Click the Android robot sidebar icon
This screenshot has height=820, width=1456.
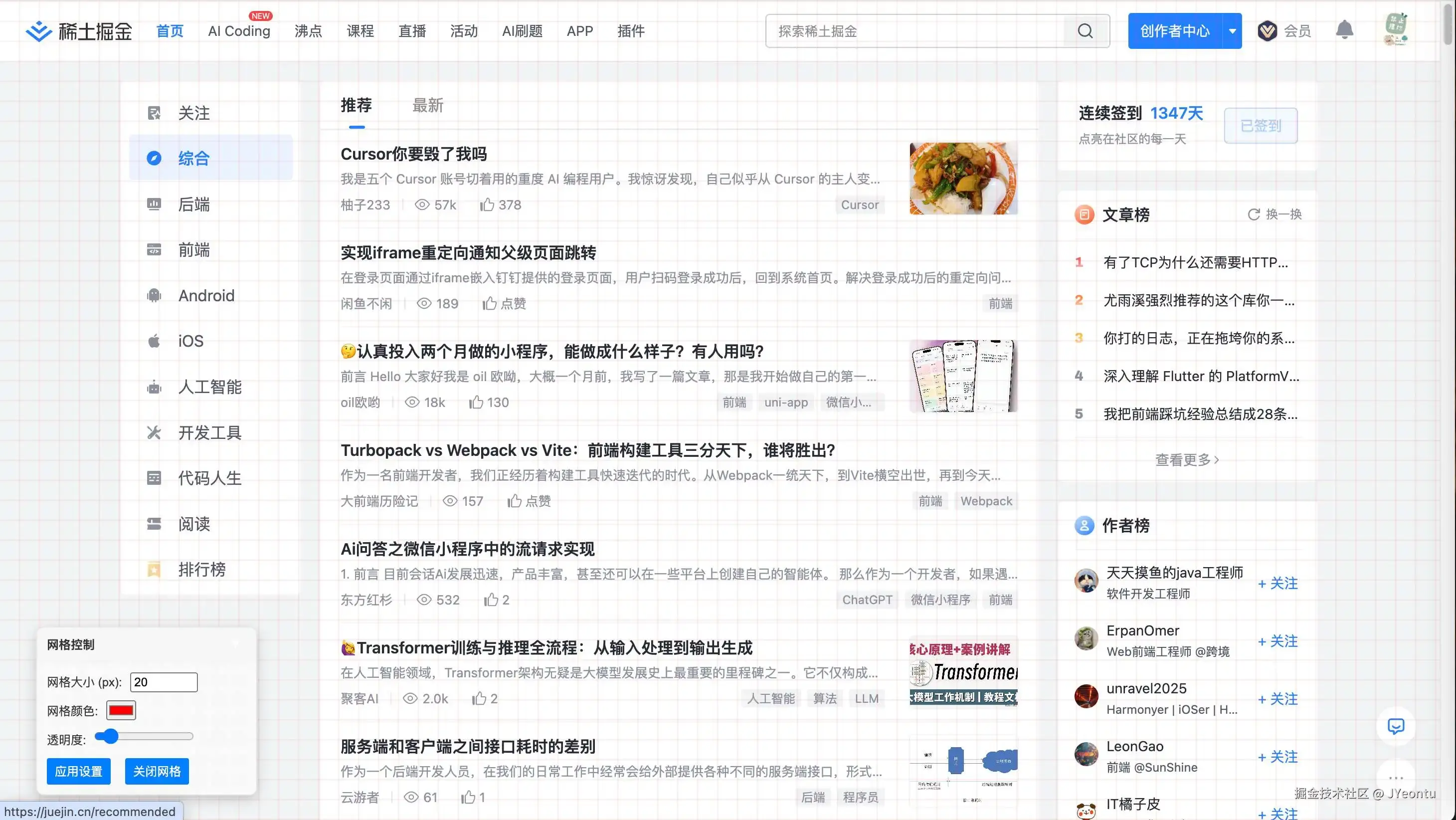tap(154, 296)
